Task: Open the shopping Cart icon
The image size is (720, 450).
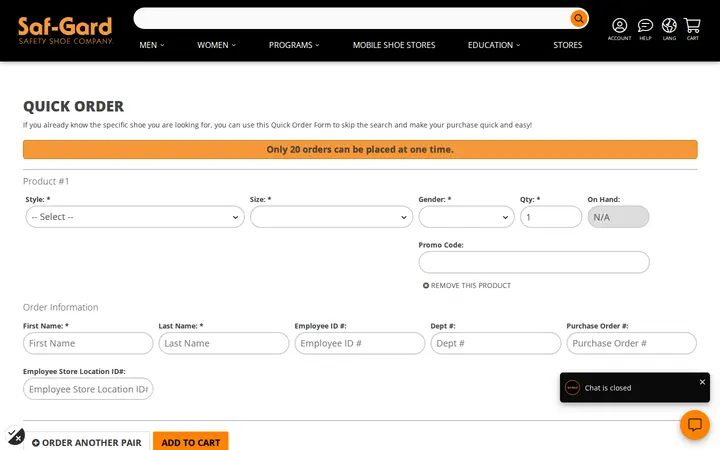Action: [x=692, y=29]
